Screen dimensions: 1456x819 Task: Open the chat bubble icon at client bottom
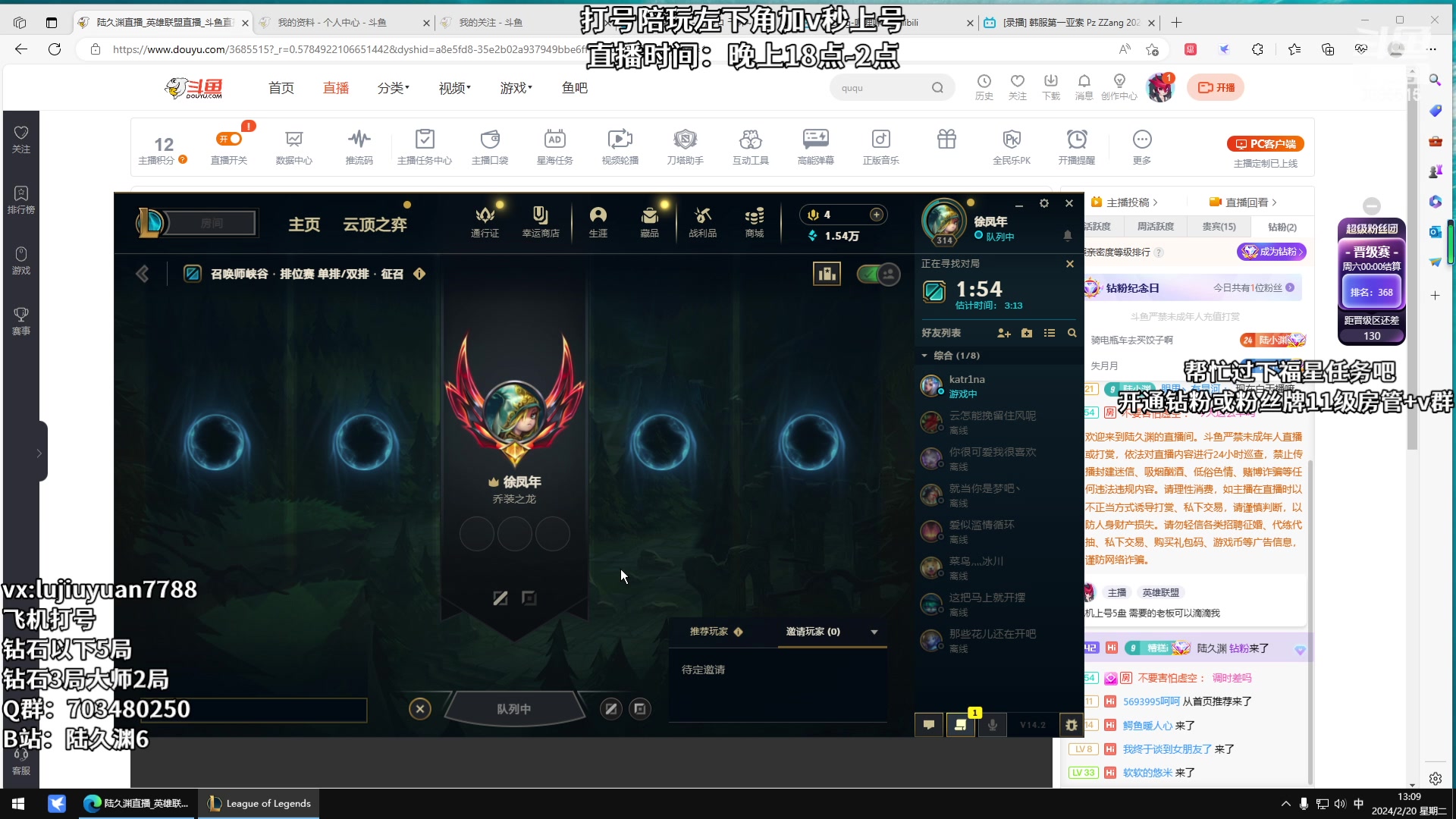click(x=929, y=725)
